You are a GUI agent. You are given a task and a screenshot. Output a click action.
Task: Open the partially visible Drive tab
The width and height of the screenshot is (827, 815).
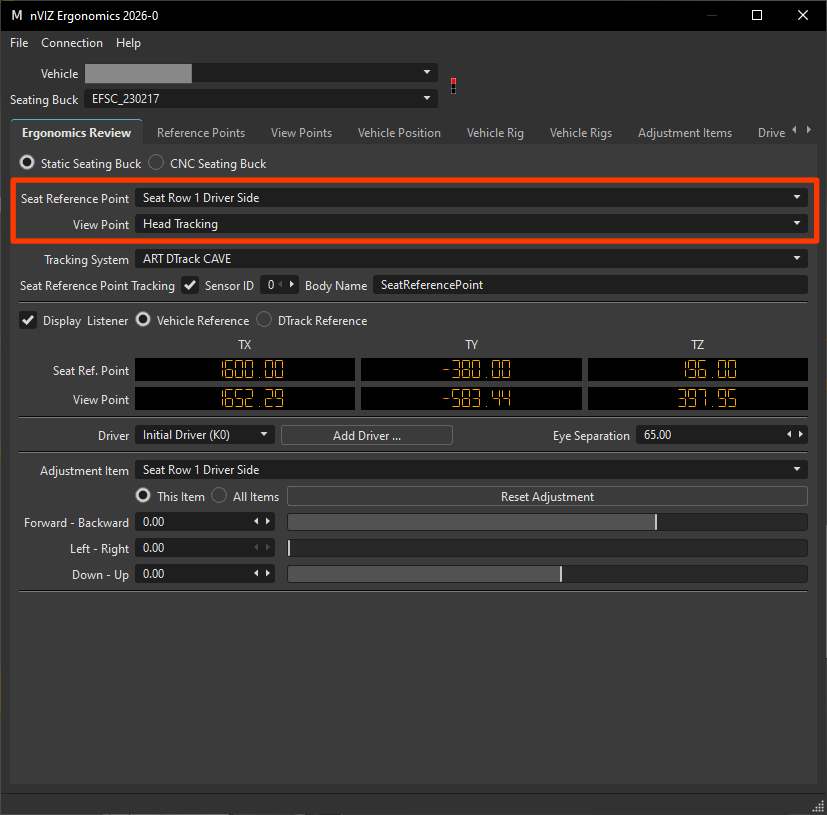pos(771,133)
